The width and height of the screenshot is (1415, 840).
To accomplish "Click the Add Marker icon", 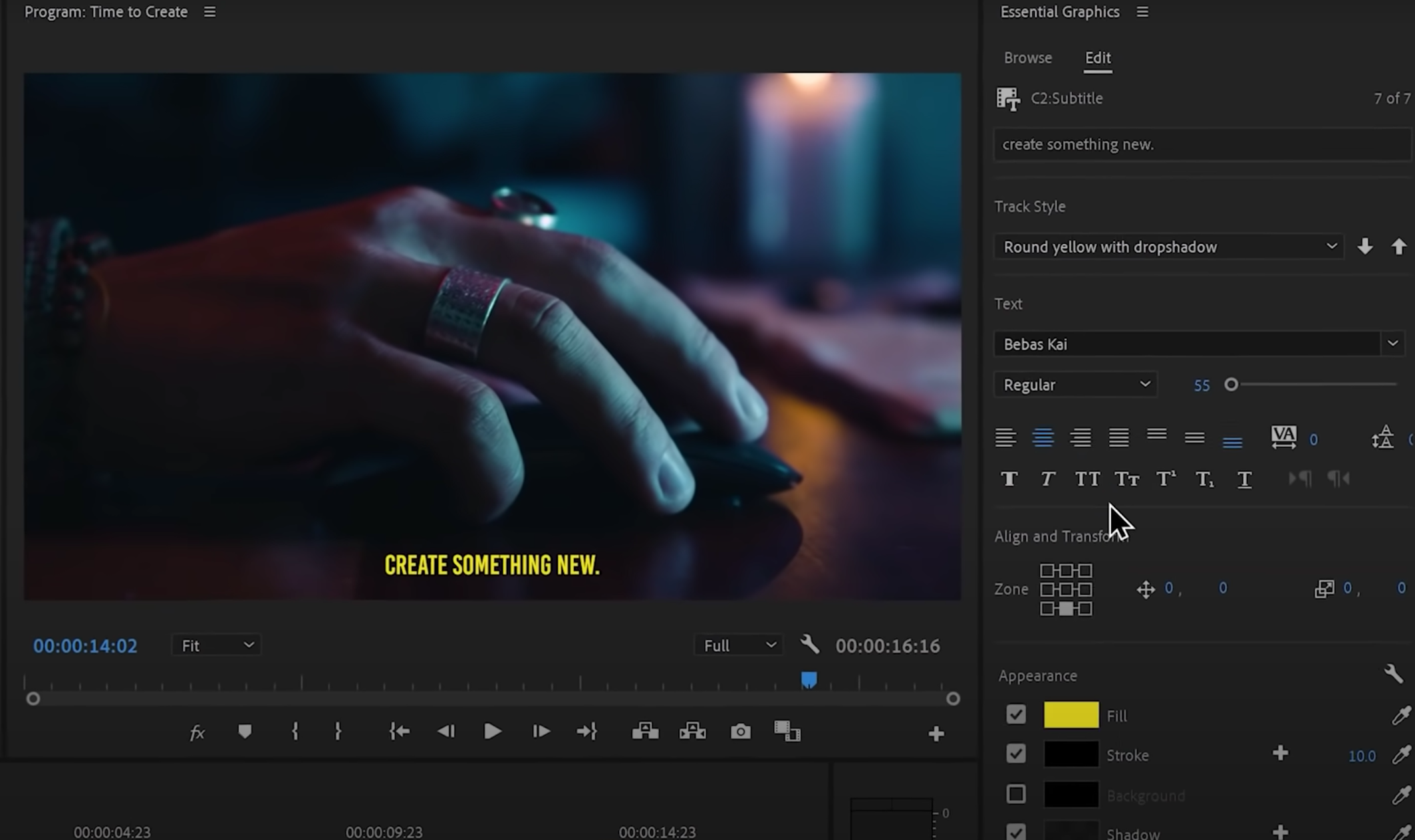I will (x=245, y=732).
